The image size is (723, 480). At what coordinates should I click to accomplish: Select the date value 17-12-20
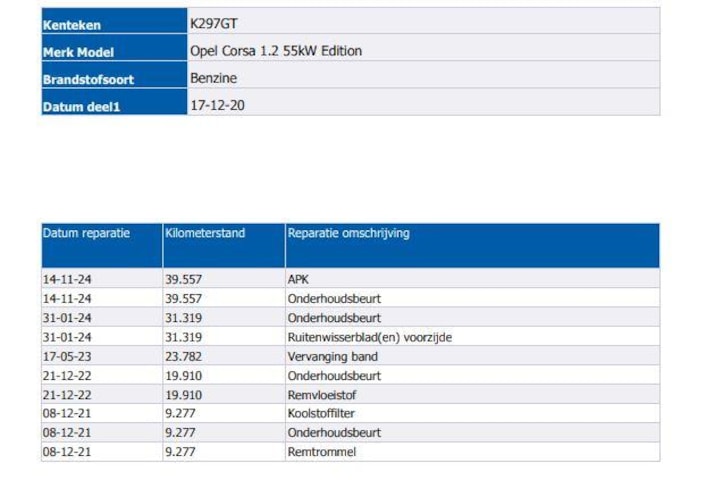tap(216, 105)
